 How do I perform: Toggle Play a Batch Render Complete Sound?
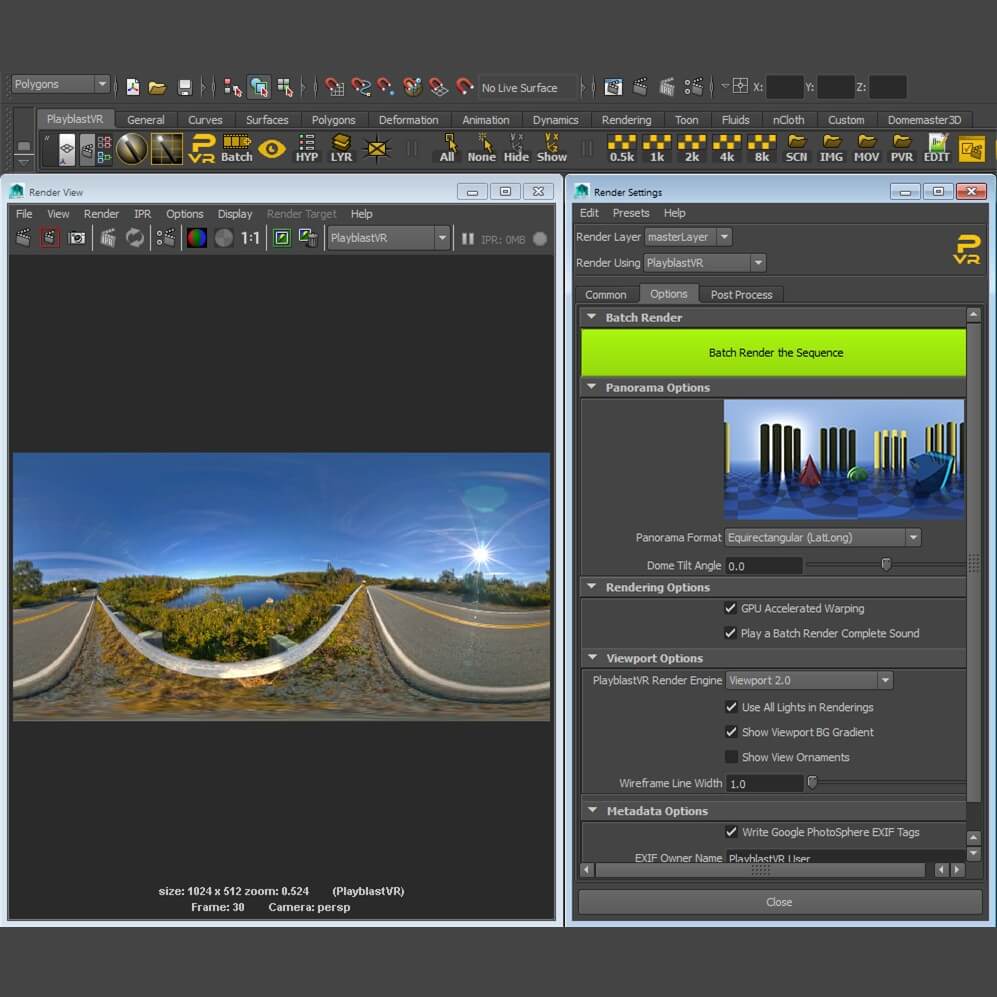[731, 633]
